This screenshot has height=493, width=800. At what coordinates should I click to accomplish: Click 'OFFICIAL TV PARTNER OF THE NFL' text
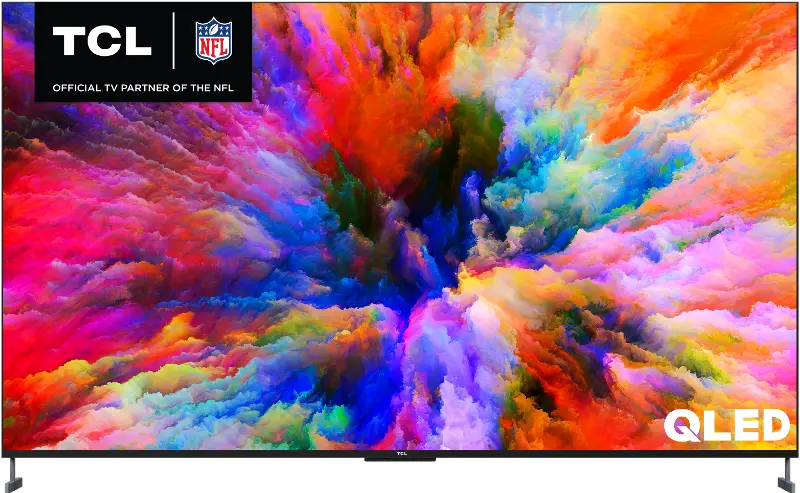143,88
